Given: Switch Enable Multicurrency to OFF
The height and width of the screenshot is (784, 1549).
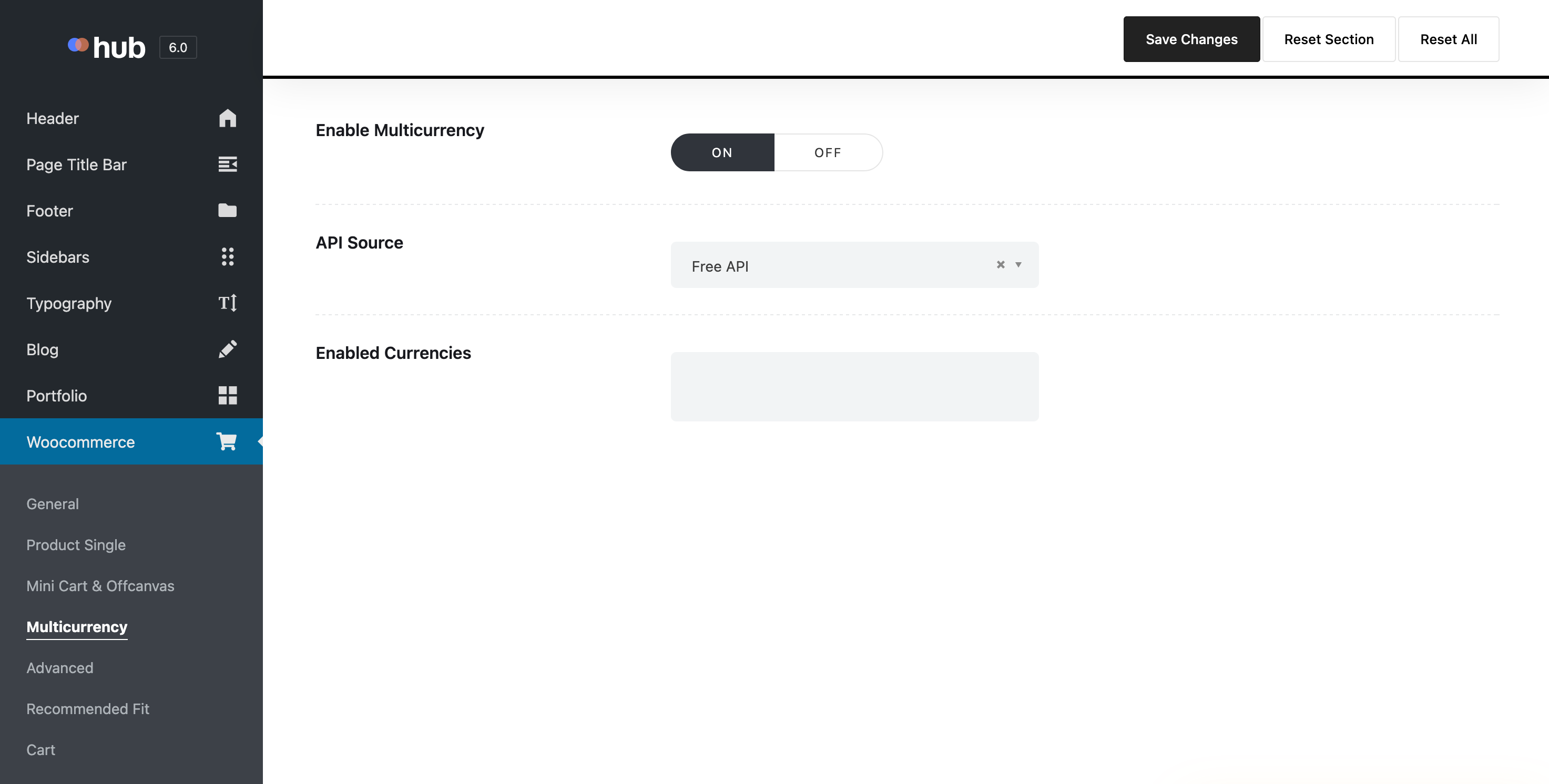Looking at the screenshot, I should point(828,152).
